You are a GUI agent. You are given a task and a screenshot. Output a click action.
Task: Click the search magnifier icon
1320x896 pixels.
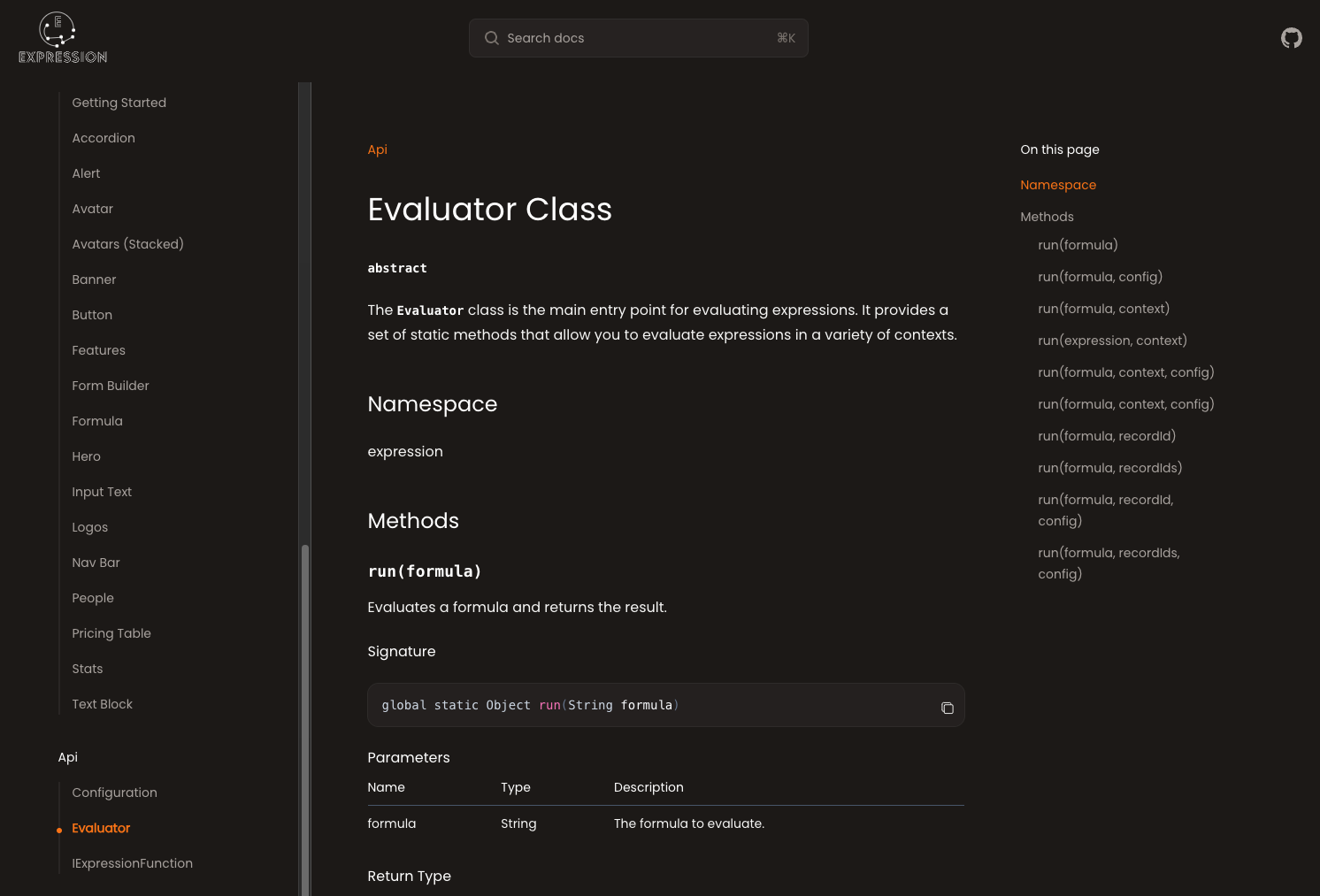(x=492, y=38)
